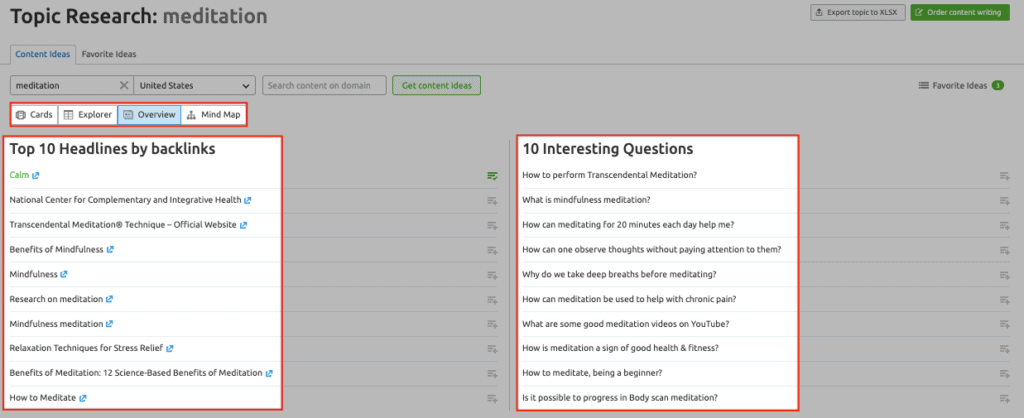Open external link icon beside 'How to Meditate'
This screenshot has height=418, width=1024.
pos(83,397)
